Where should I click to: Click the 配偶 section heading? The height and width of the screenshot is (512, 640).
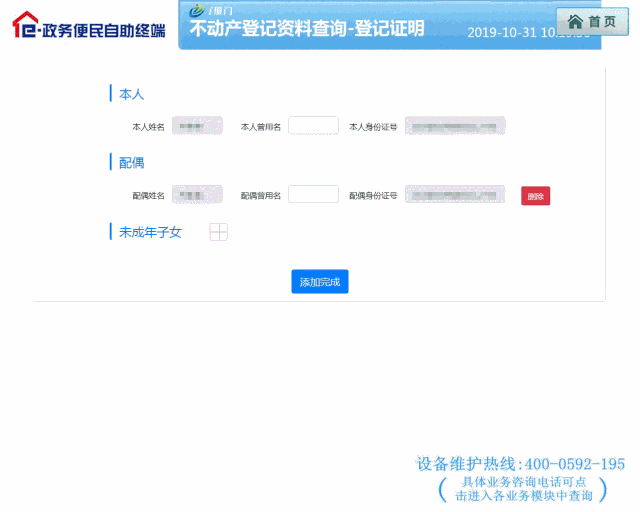[x=132, y=162]
